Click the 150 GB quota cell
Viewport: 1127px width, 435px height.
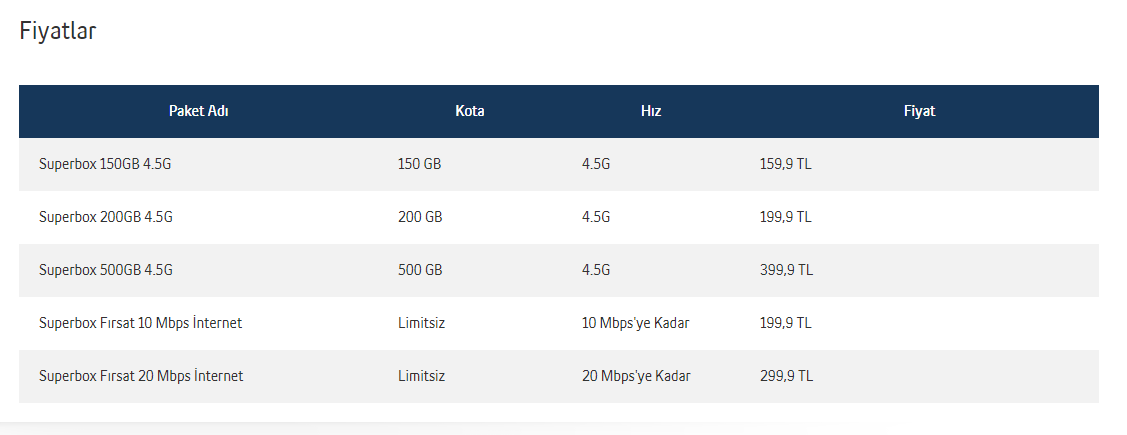click(x=420, y=164)
